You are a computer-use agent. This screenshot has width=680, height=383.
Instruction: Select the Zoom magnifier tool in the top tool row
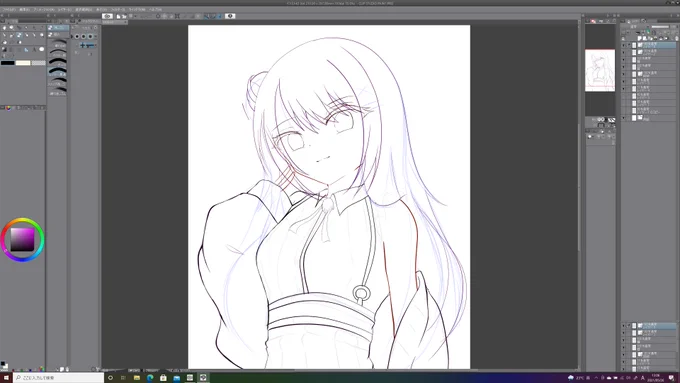coord(11,28)
